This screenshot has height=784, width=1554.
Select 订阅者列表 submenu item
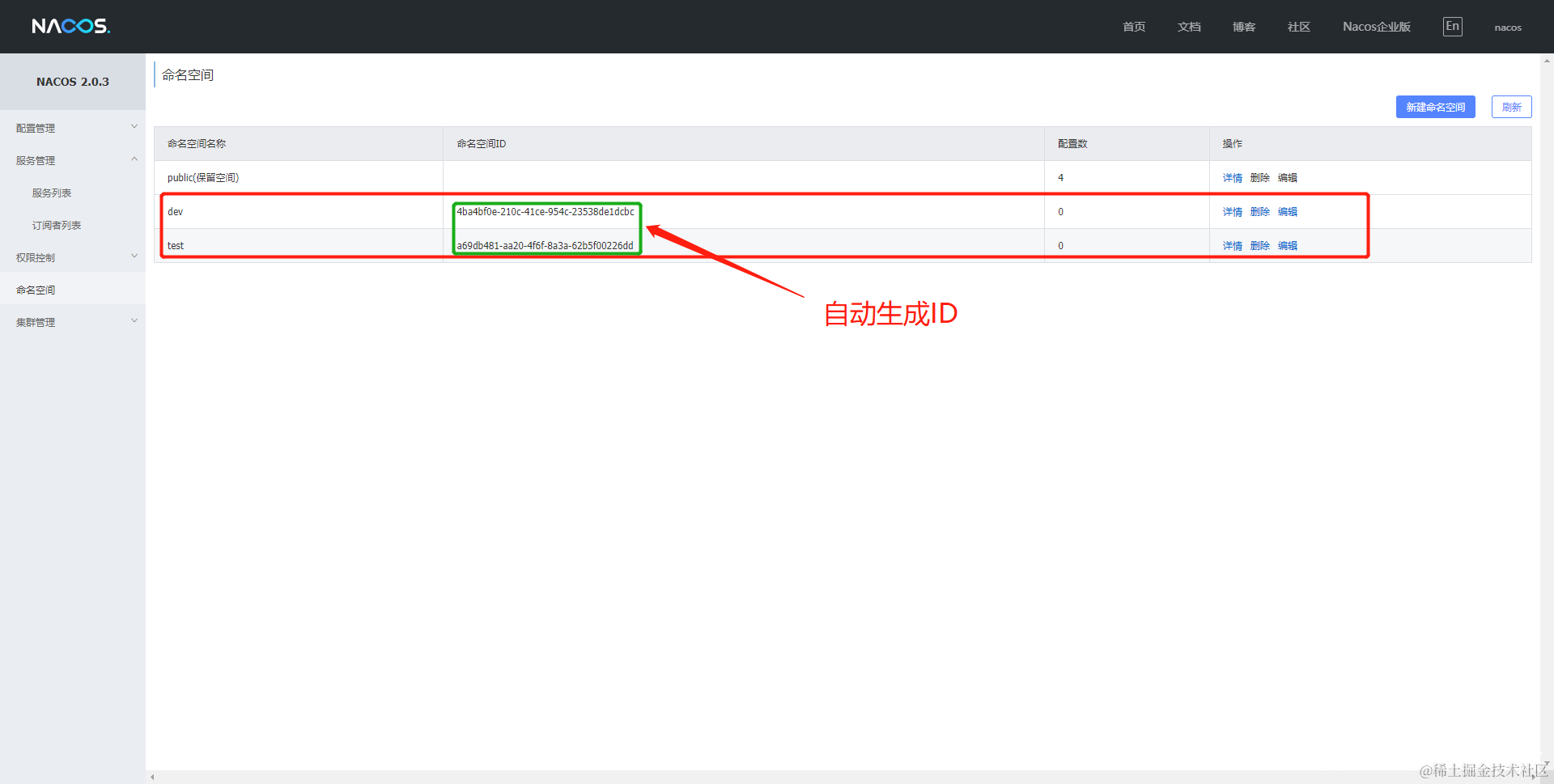(x=57, y=225)
